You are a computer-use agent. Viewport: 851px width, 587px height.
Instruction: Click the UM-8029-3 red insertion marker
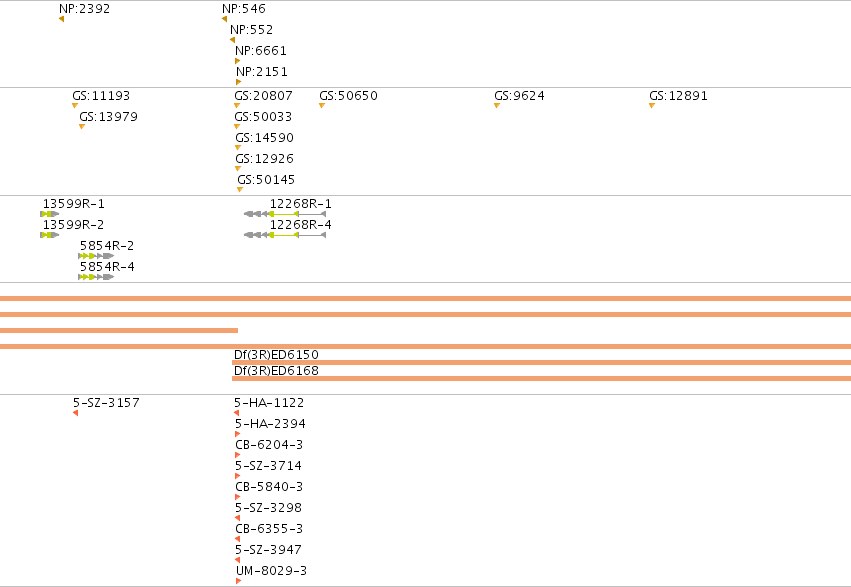click(x=239, y=581)
